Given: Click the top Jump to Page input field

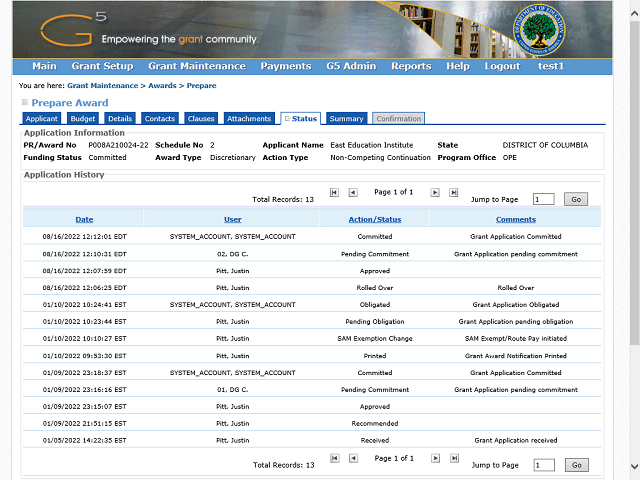Looking at the screenshot, I should [x=543, y=199].
